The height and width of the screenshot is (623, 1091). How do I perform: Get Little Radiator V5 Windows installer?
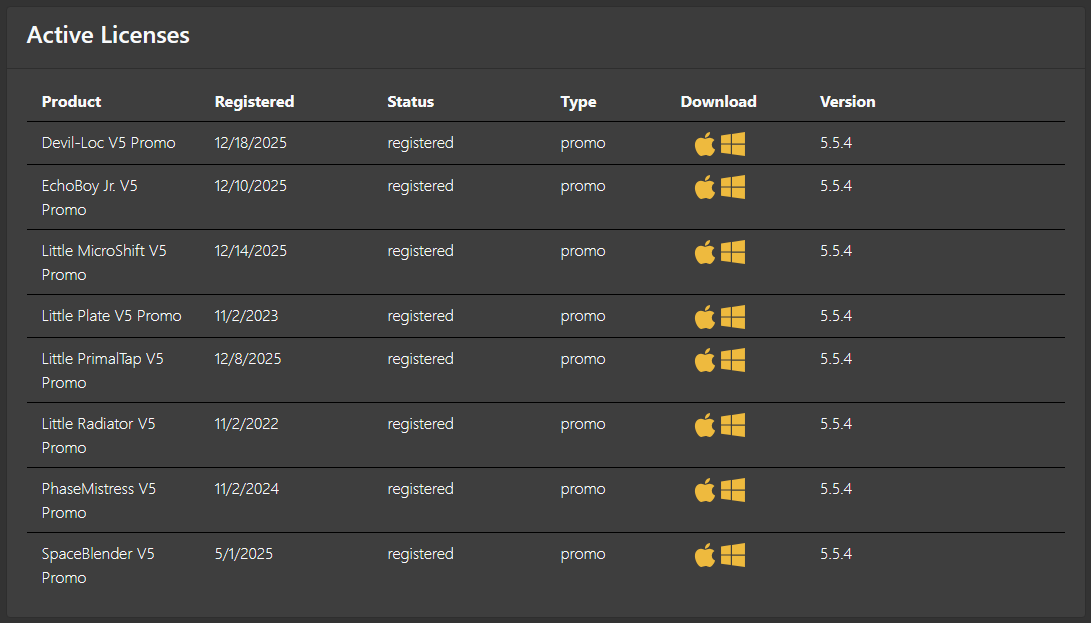733,425
